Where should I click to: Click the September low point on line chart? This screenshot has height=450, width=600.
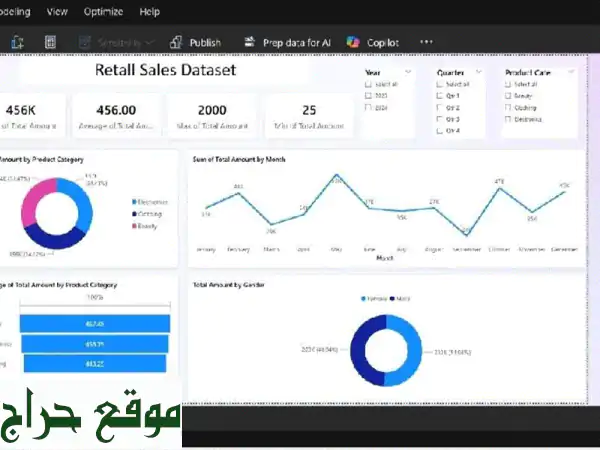[x=468, y=235]
